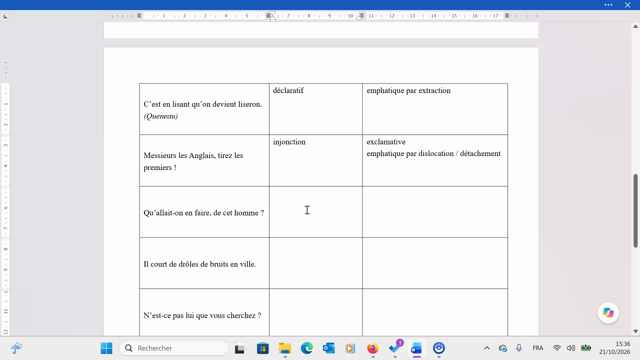
Task: Click the scroll down arrow
Action: (636, 331)
